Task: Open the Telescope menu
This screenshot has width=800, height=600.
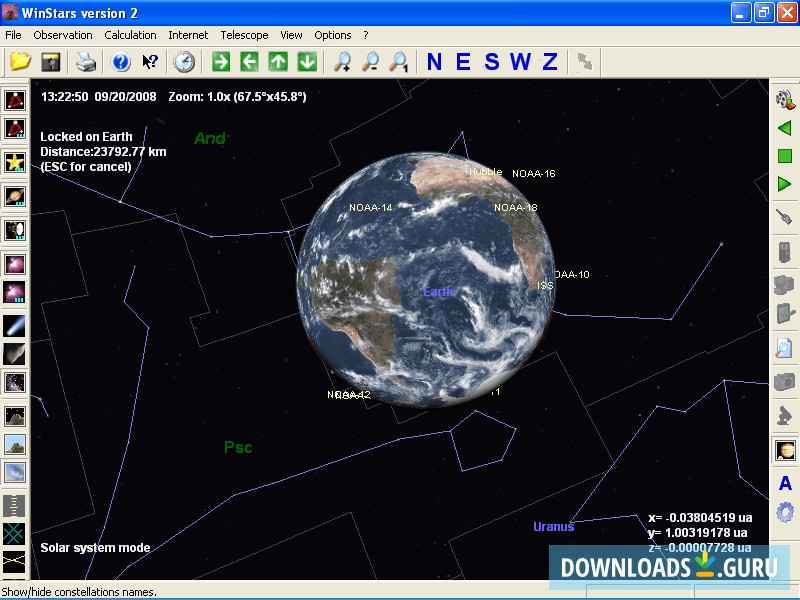Action: tap(244, 35)
